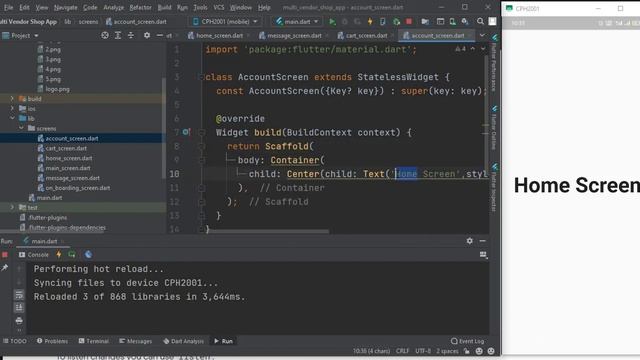Image resolution: width=640 pixels, height=360 pixels.
Task: Open the Refactor menu
Action: [140, 7]
